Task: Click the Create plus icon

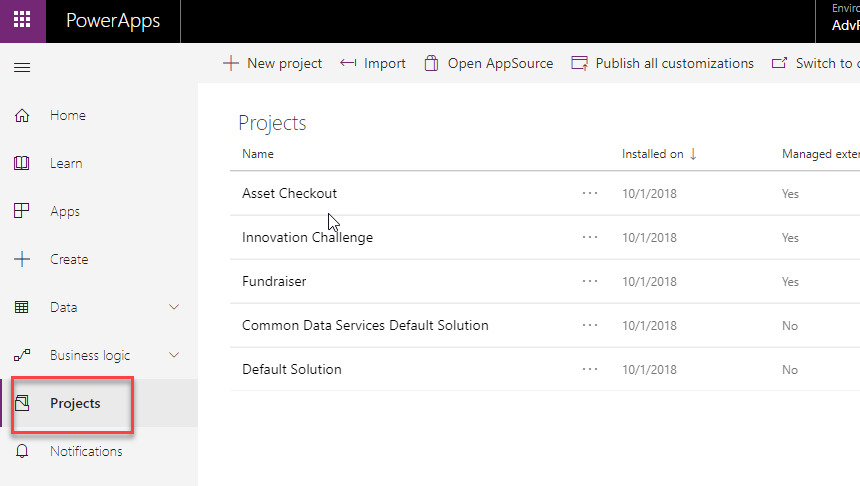Action: (x=22, y=259)
